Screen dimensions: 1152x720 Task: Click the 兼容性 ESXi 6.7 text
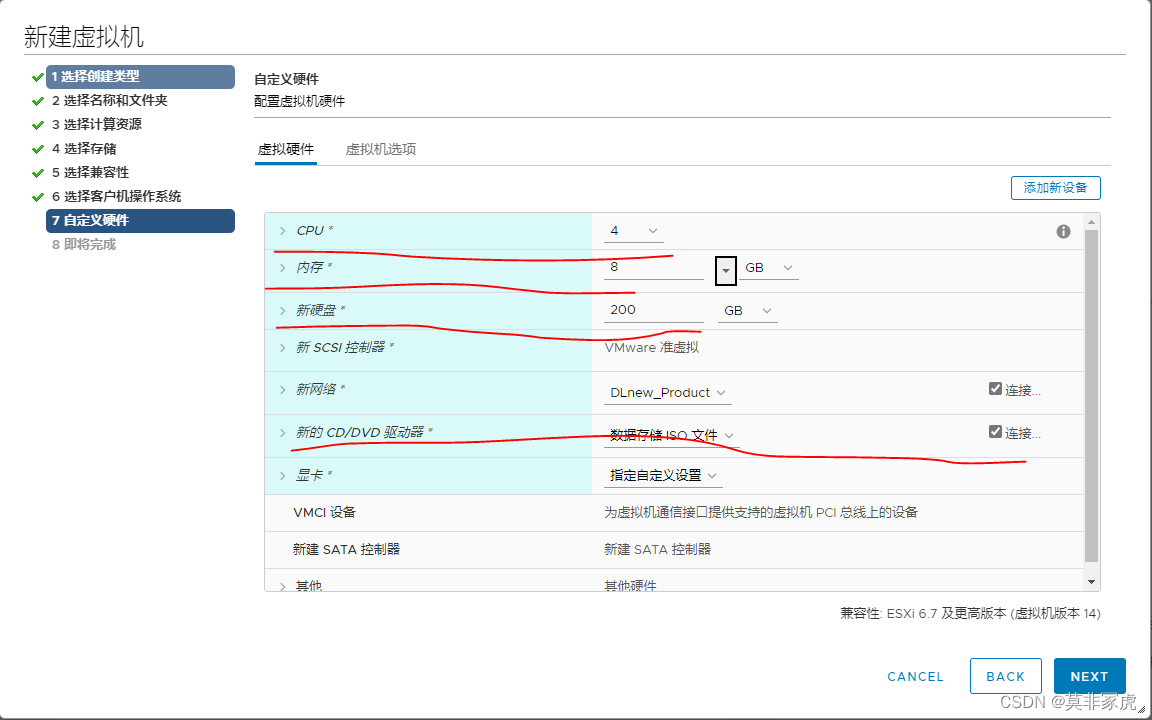click(x=970, y=613)
